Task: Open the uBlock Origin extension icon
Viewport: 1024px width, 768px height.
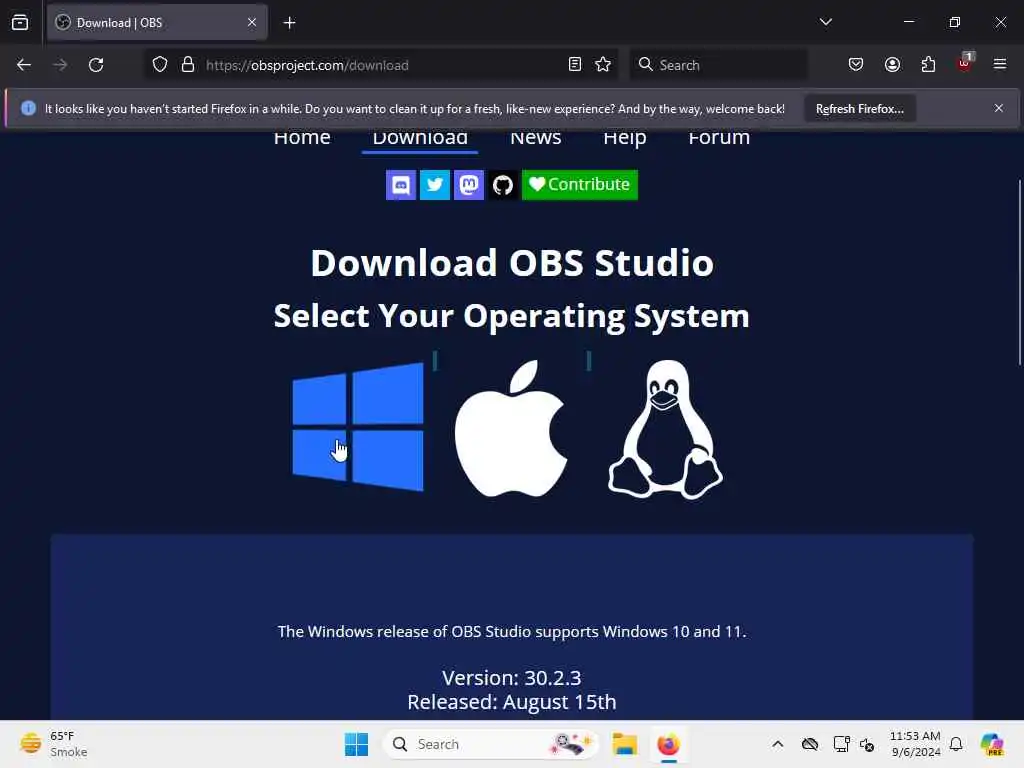Action: click(x=965, y=63)
